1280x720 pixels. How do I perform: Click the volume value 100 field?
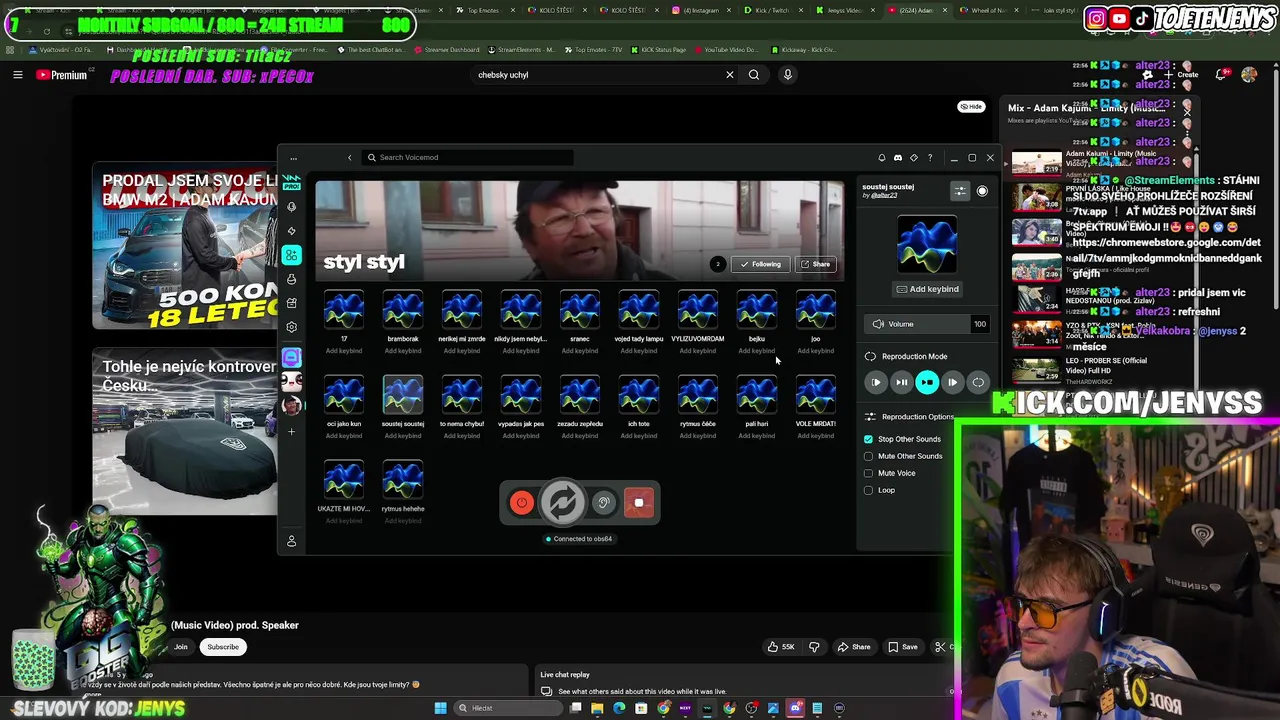click(979, 324)
